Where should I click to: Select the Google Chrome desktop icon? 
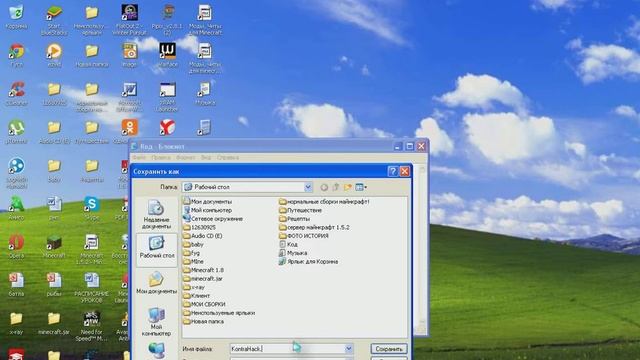point(16,55)
